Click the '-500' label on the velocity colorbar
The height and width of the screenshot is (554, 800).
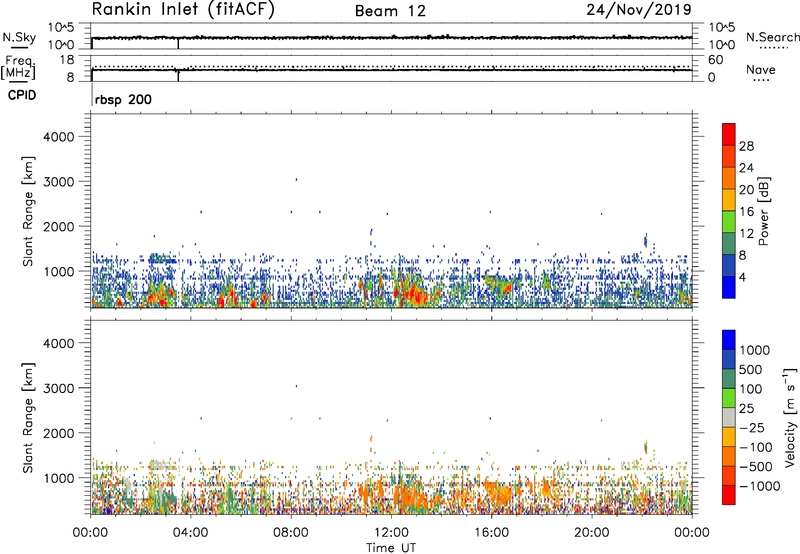tap(756, 467)
